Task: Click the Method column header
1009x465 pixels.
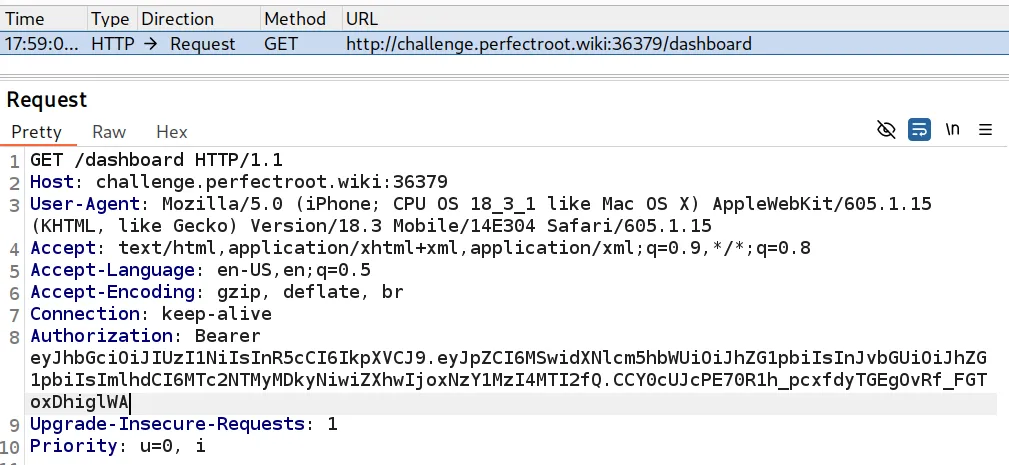Action: pyautogui.click(x=295, y=19)
